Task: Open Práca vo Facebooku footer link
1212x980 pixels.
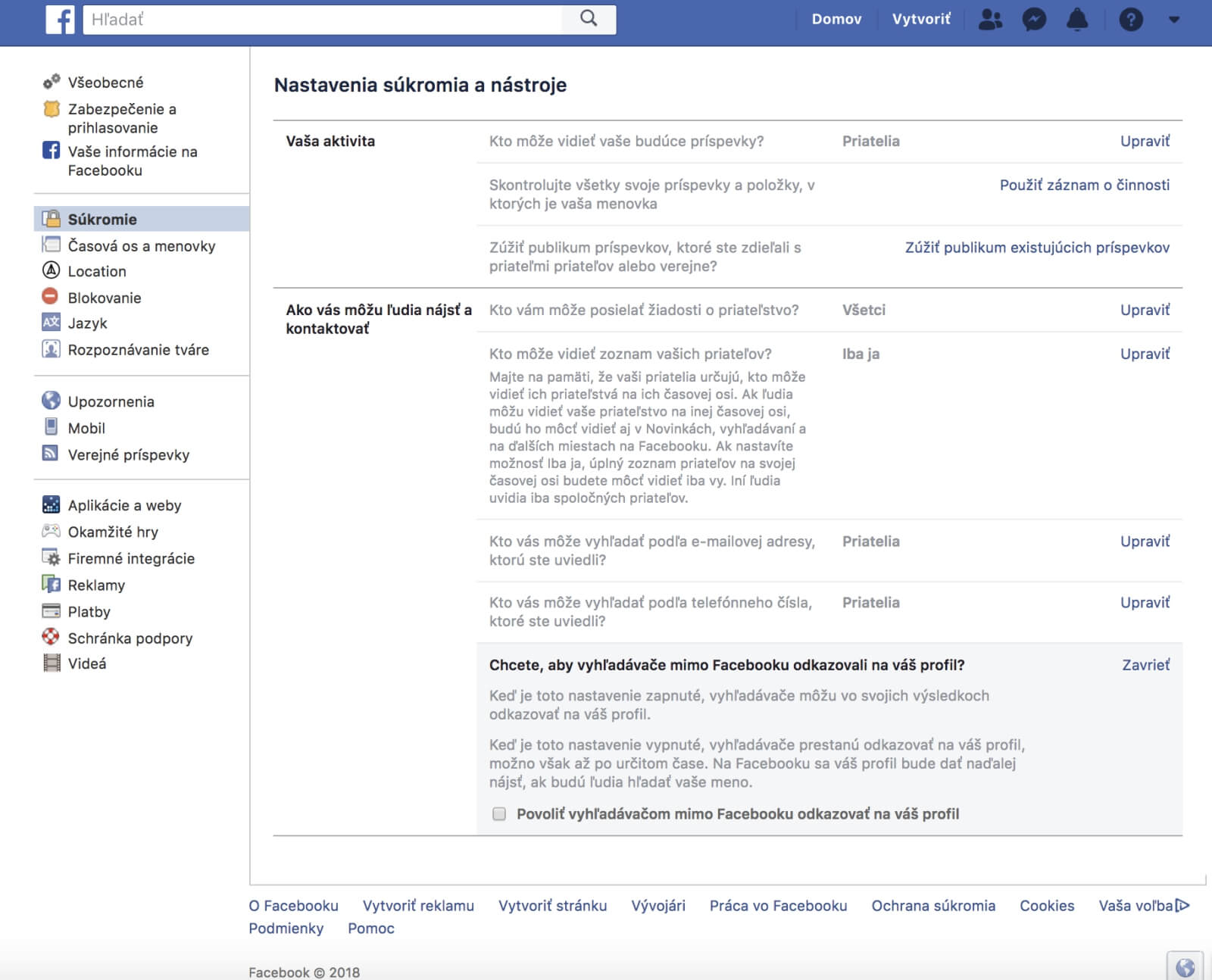Action: (779, 906)
